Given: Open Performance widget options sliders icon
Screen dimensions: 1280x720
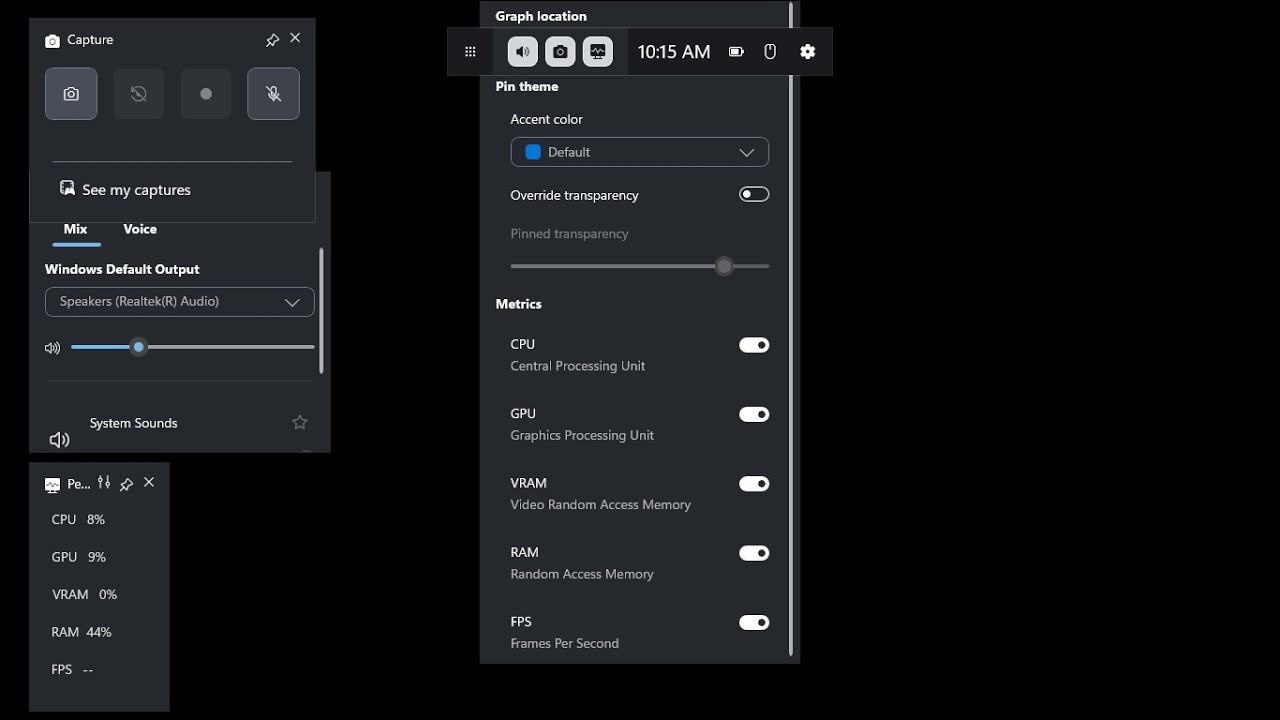Looking at the screenshot, I should click(104, 483).
